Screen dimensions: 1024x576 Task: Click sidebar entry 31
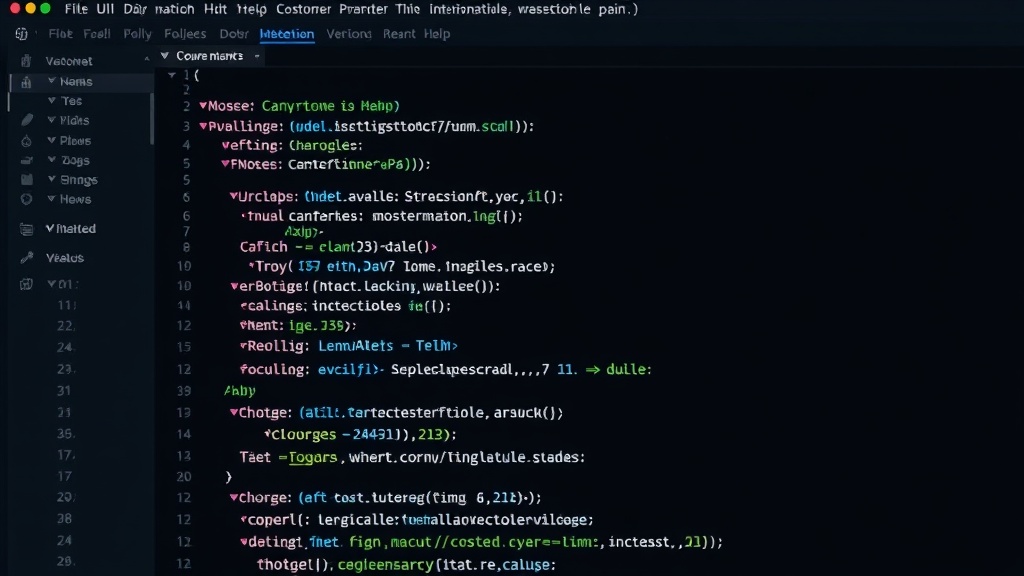coord(63,391)
